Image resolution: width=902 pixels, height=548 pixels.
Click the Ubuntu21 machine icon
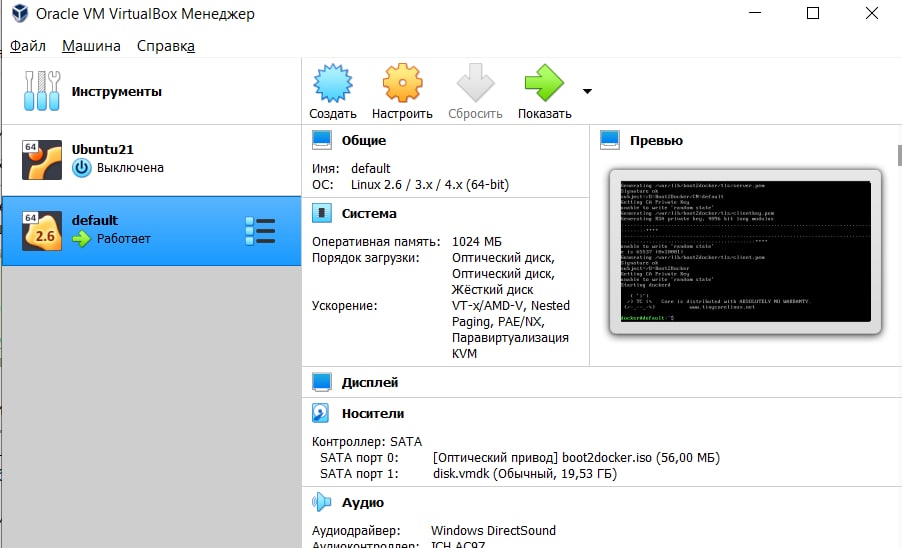coord(41,160)
